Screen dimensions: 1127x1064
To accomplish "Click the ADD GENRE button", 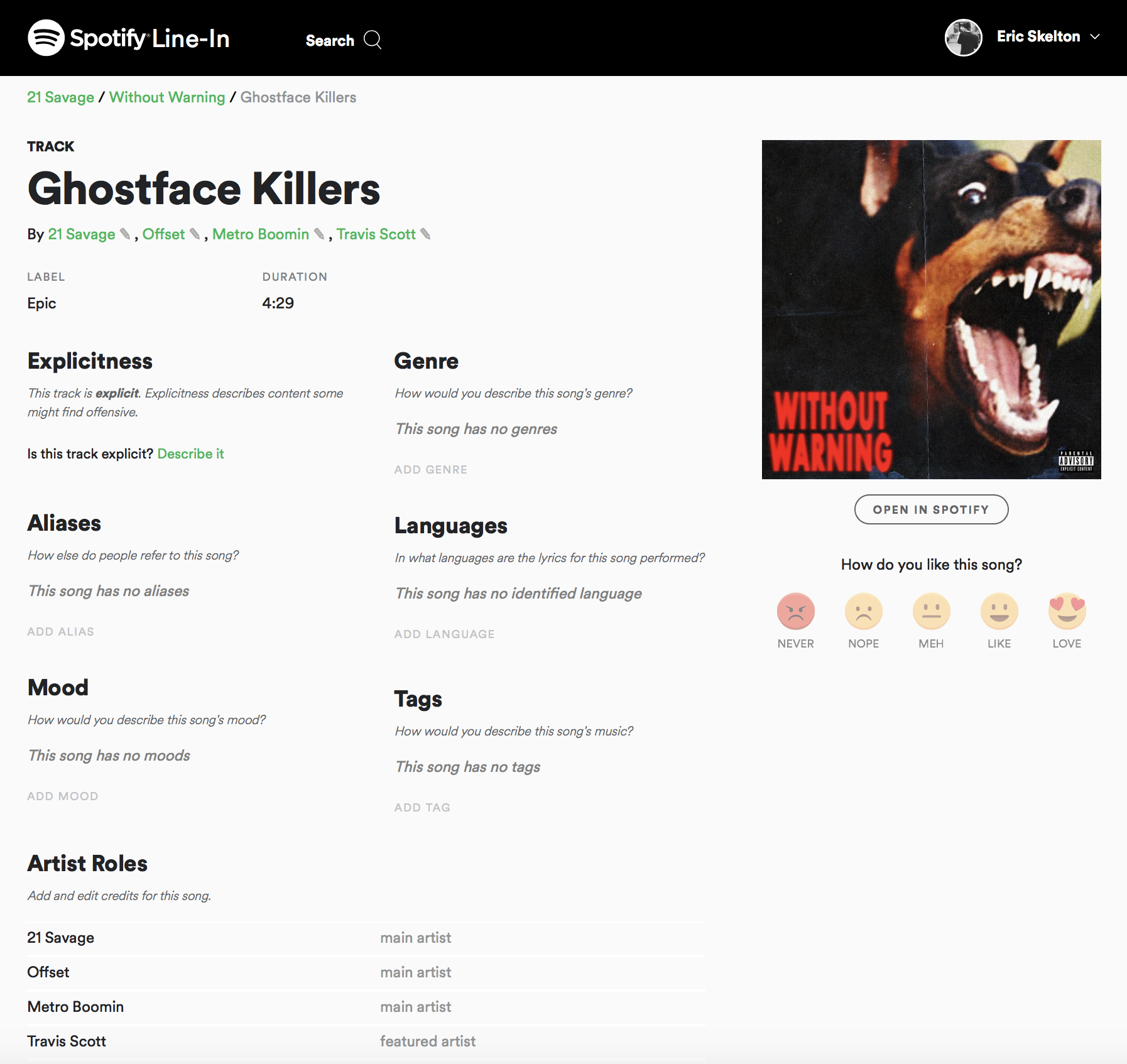I will coord(431,470).
